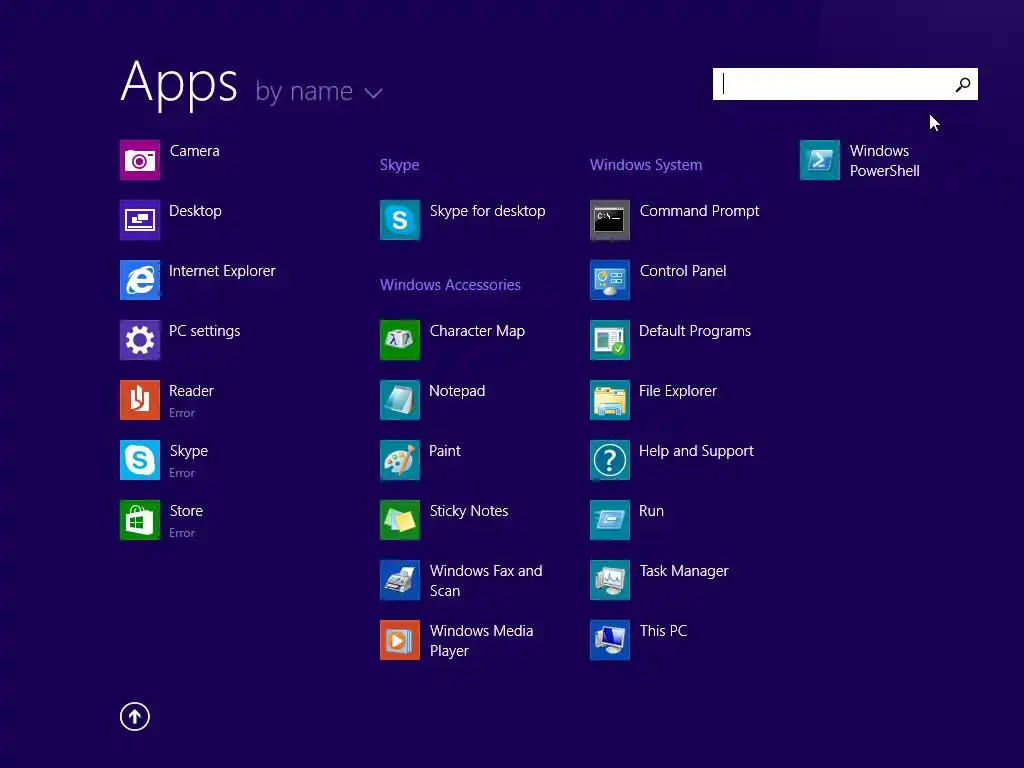Click the 'File Explorer' label

tap(678, 391)
